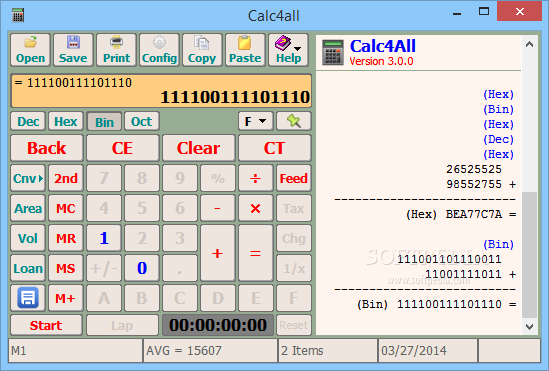This screenshot has height=371, width=549.
Task: Click digit 1 key
Action: click(x=104, y=238)
